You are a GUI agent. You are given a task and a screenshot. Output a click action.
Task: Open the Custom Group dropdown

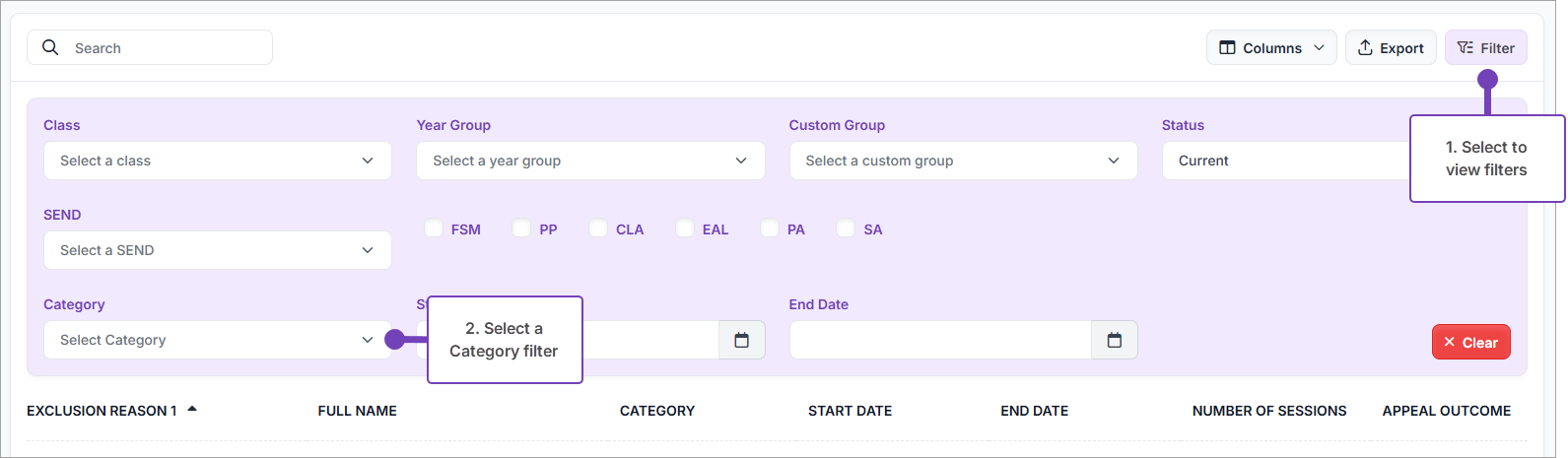point(963,161)
